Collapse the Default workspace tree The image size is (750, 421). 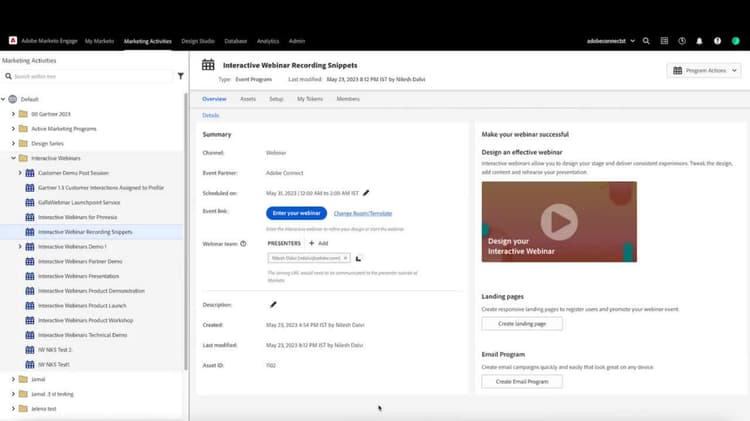[3, 99]
